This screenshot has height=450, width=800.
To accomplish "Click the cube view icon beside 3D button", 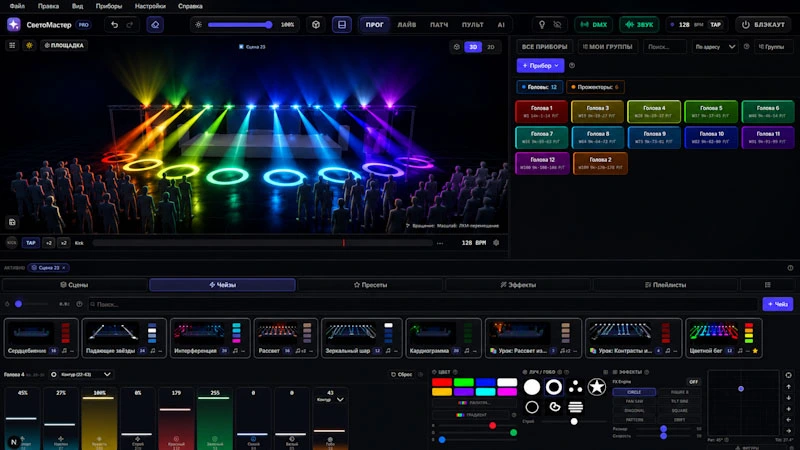I will tap(457, 47).
